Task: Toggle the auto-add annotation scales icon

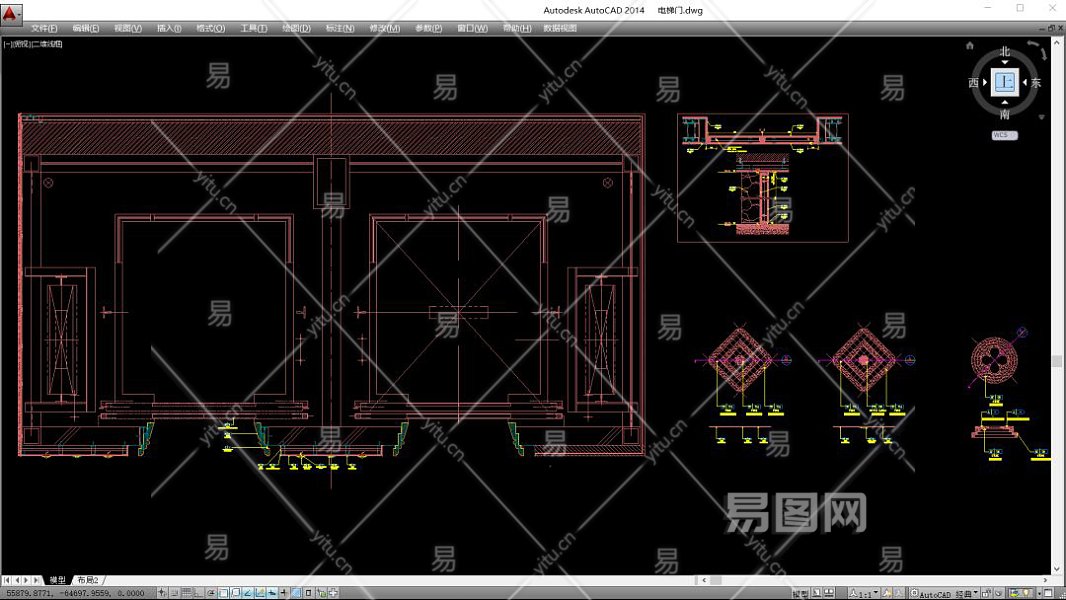Action: [x=898, y=593]
